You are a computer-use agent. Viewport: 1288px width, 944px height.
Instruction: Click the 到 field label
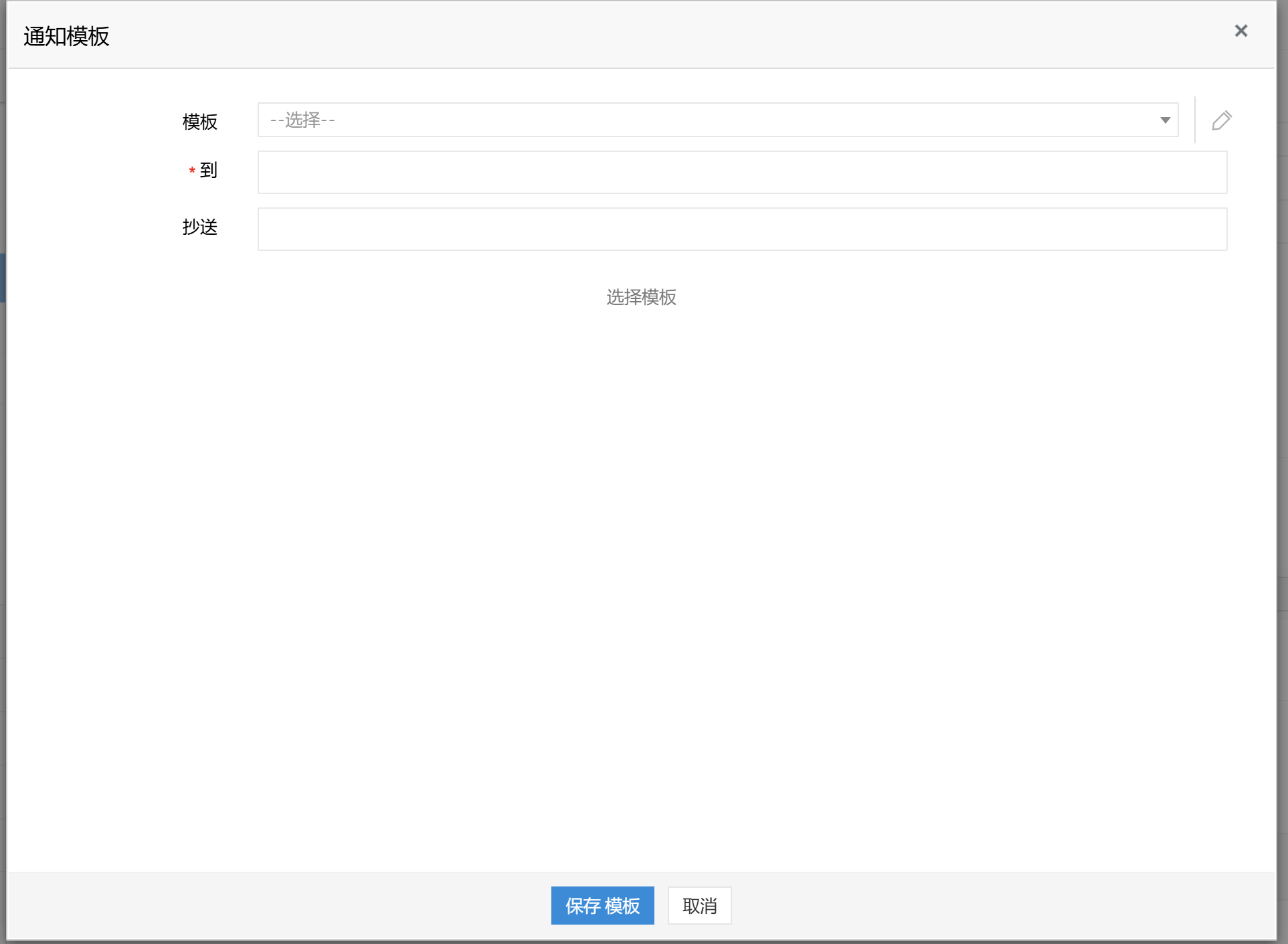tap(208, 171)
